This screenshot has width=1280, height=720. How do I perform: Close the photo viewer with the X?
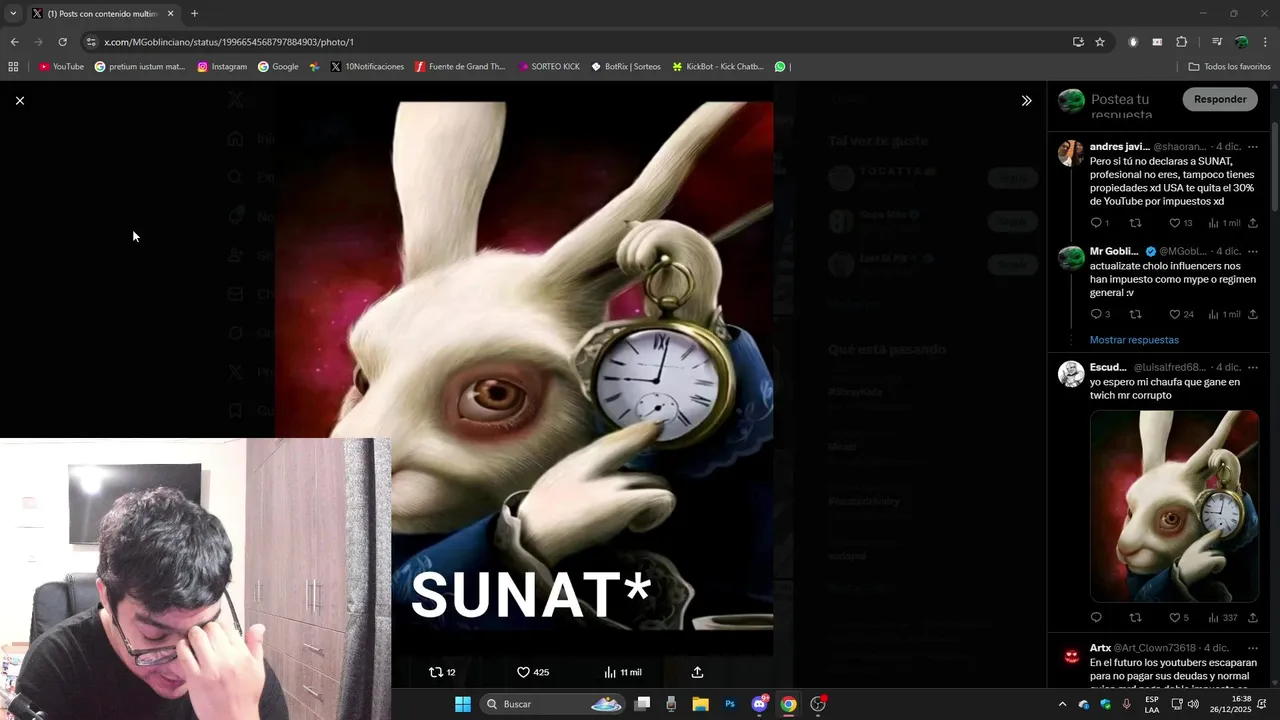pos(19,100)
